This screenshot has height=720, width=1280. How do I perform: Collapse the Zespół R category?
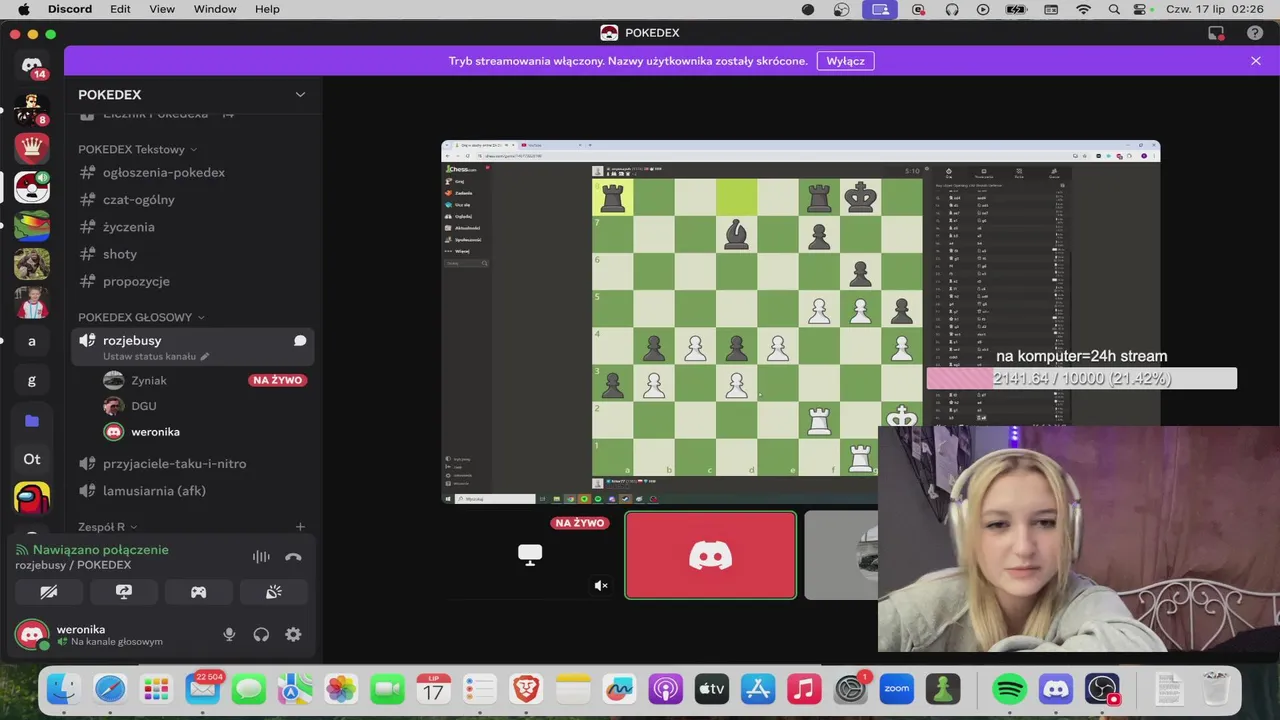point(107,527)
